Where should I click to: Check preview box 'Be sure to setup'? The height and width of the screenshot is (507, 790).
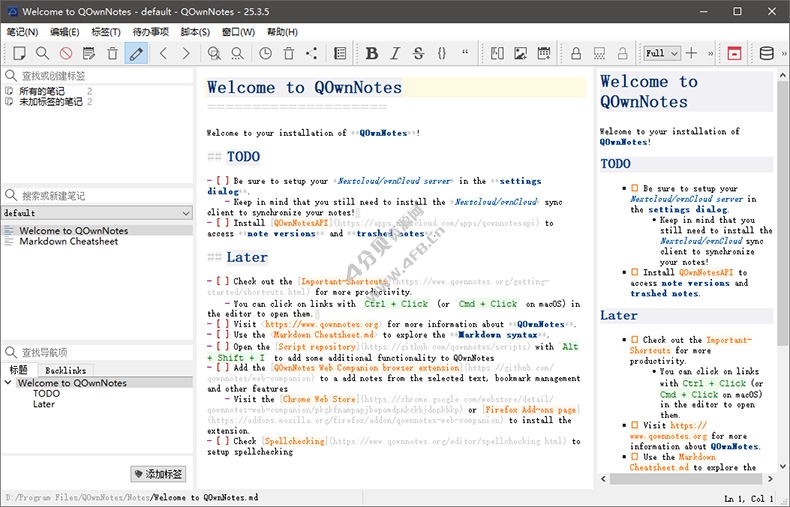(x=635, y=188)
